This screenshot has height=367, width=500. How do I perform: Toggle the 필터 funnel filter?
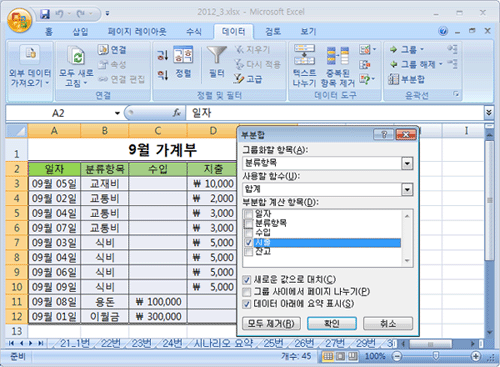coord(217,62)
